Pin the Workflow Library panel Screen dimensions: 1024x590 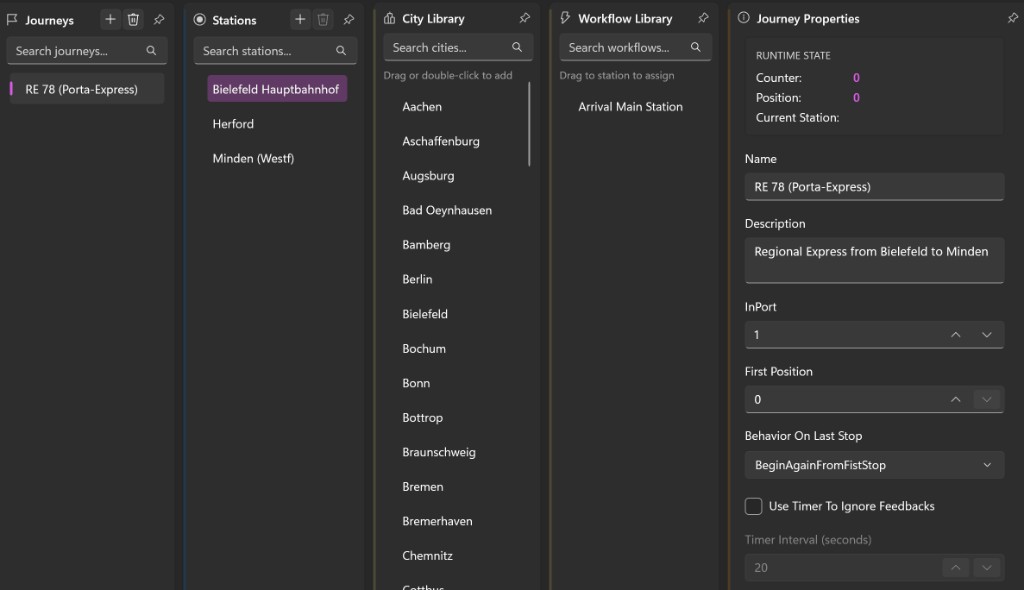tap(703, 18)
